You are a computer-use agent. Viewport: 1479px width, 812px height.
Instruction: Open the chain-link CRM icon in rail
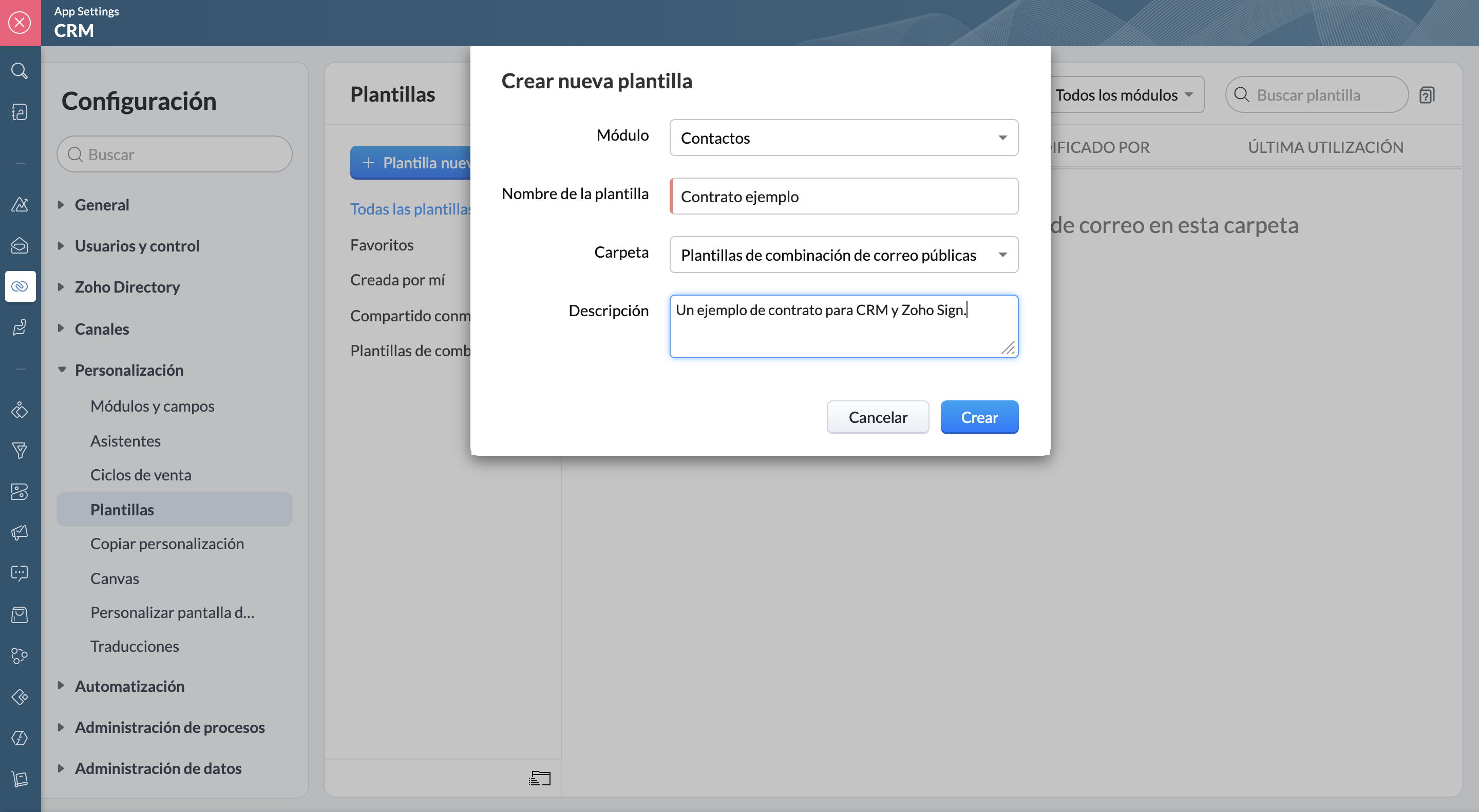[x=20, y=286]
